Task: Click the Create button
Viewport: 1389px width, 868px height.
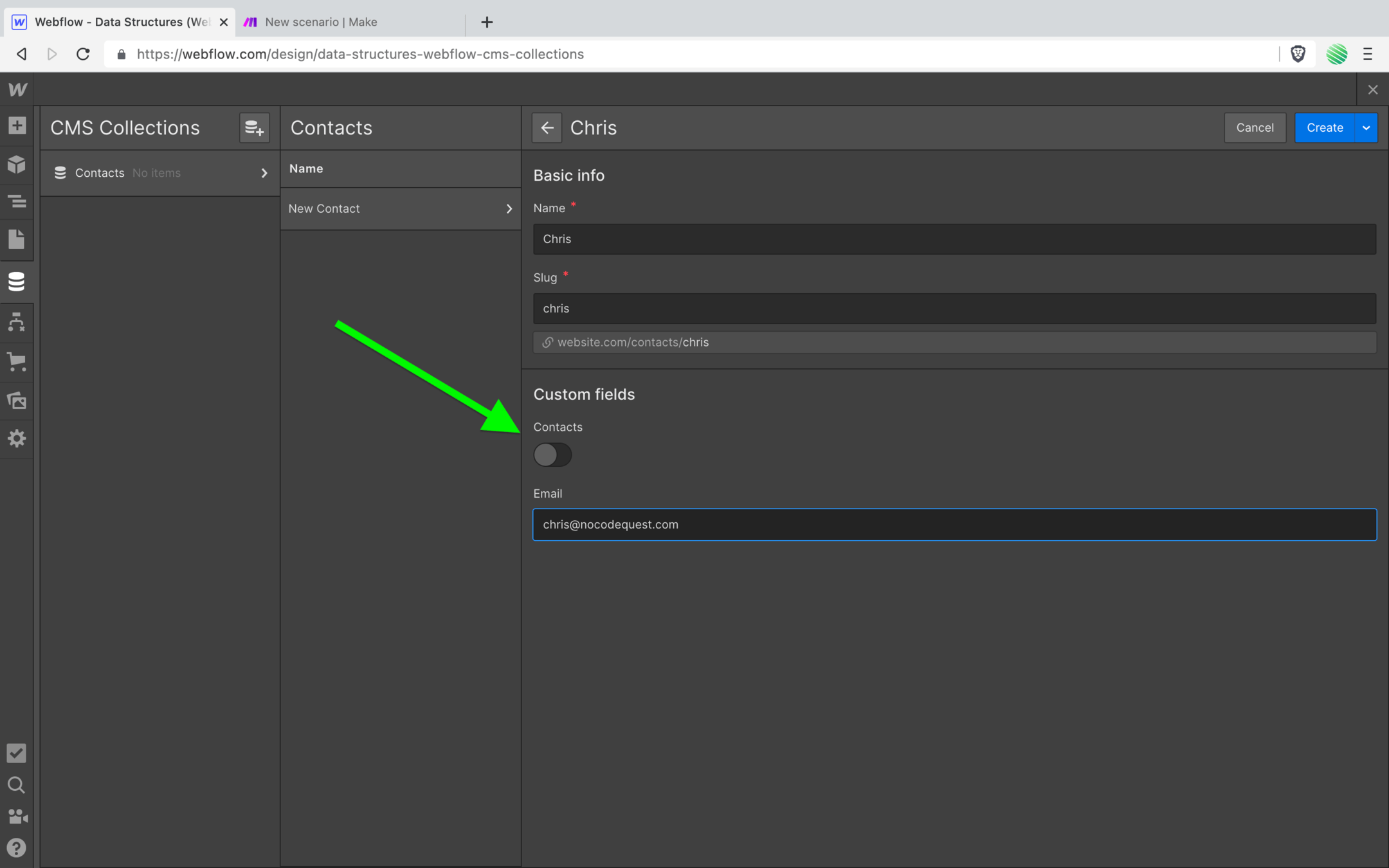Action: coord(1324,127)
